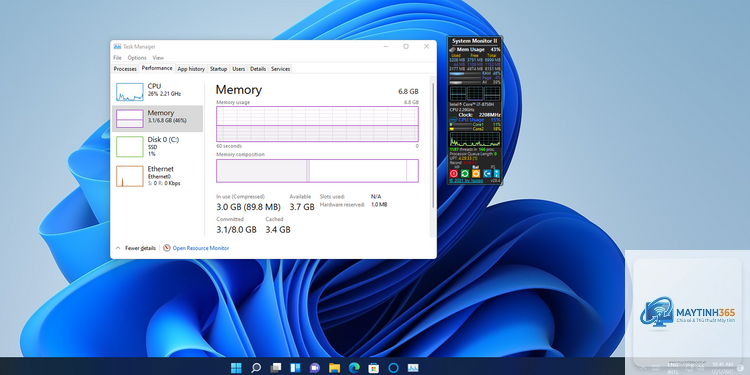Click the 'Slots used' label
750x375 pixels.
coord(332,197)
